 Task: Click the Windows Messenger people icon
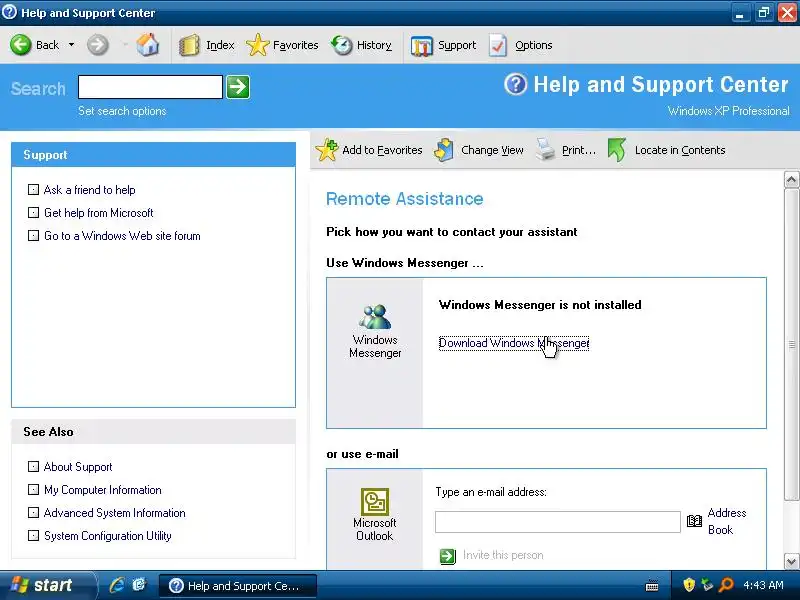[x=376, y=317]
